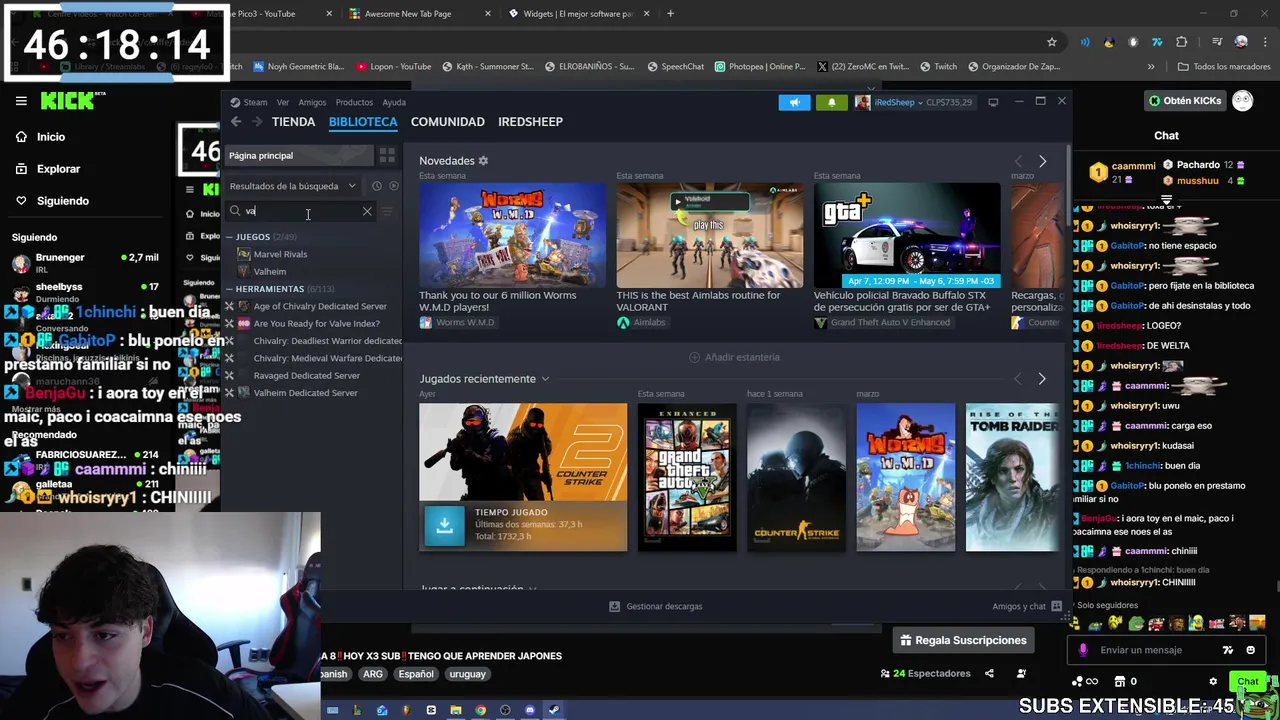Select Valheim in the games list

(269, 272)
